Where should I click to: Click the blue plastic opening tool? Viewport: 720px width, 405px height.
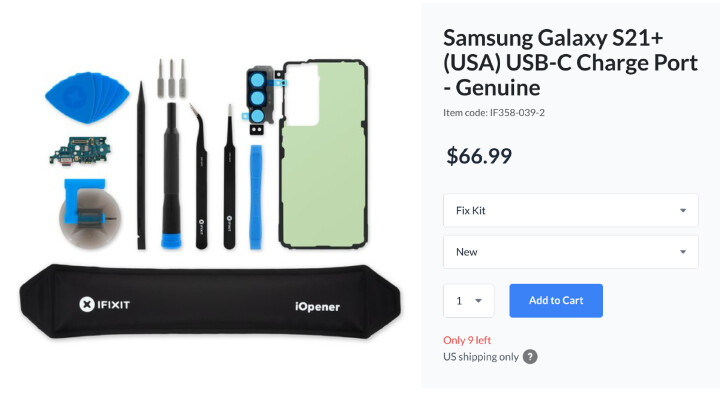click(x=256, y=197)
